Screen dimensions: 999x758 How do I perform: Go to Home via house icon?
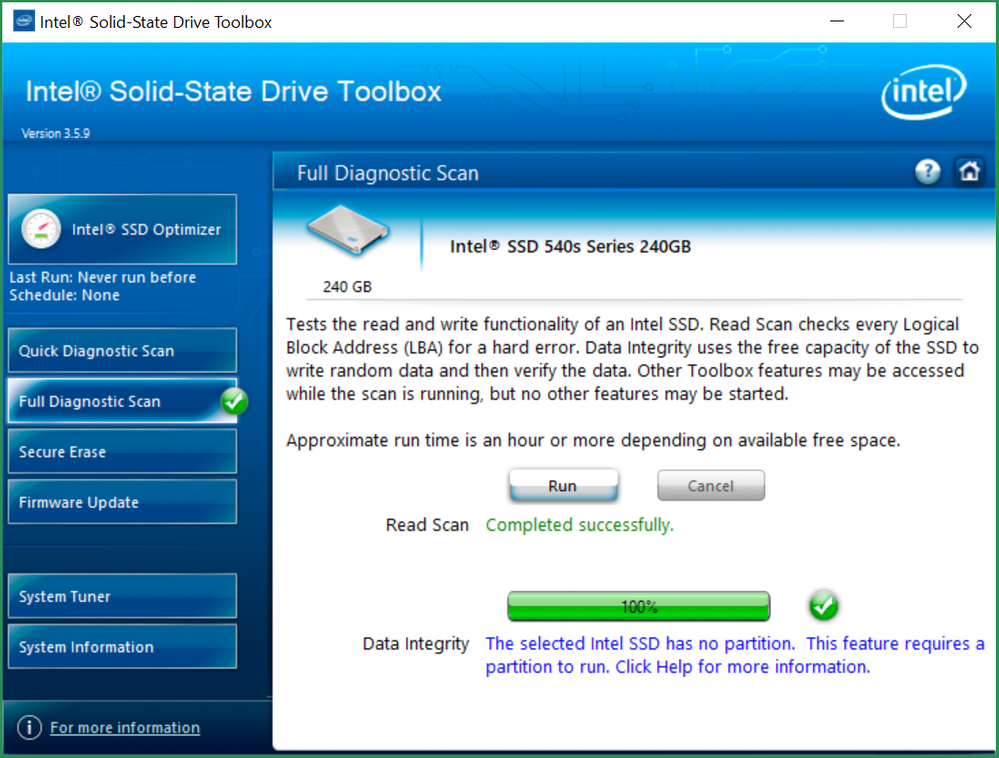[x=968, y=172]
